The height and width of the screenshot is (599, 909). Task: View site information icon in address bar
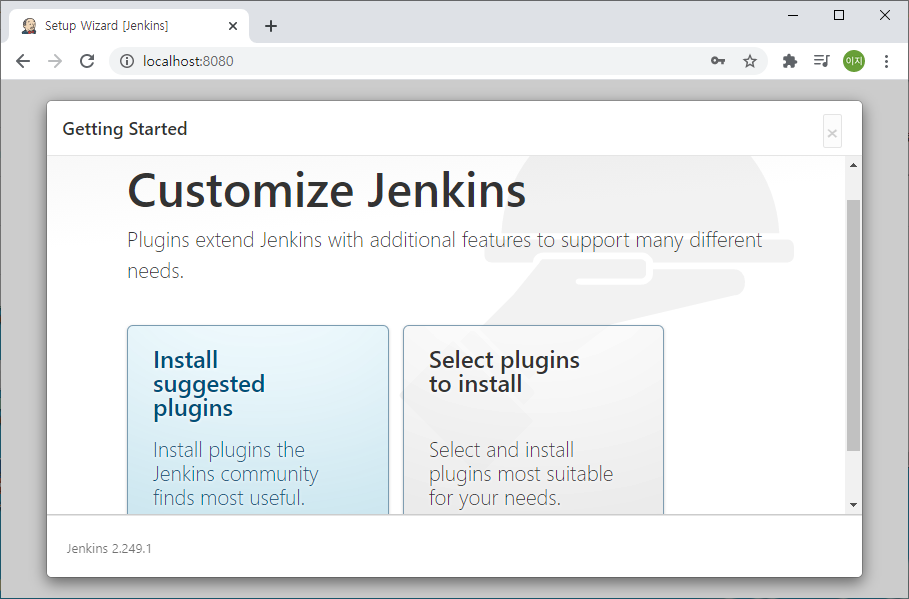(127, 61)
